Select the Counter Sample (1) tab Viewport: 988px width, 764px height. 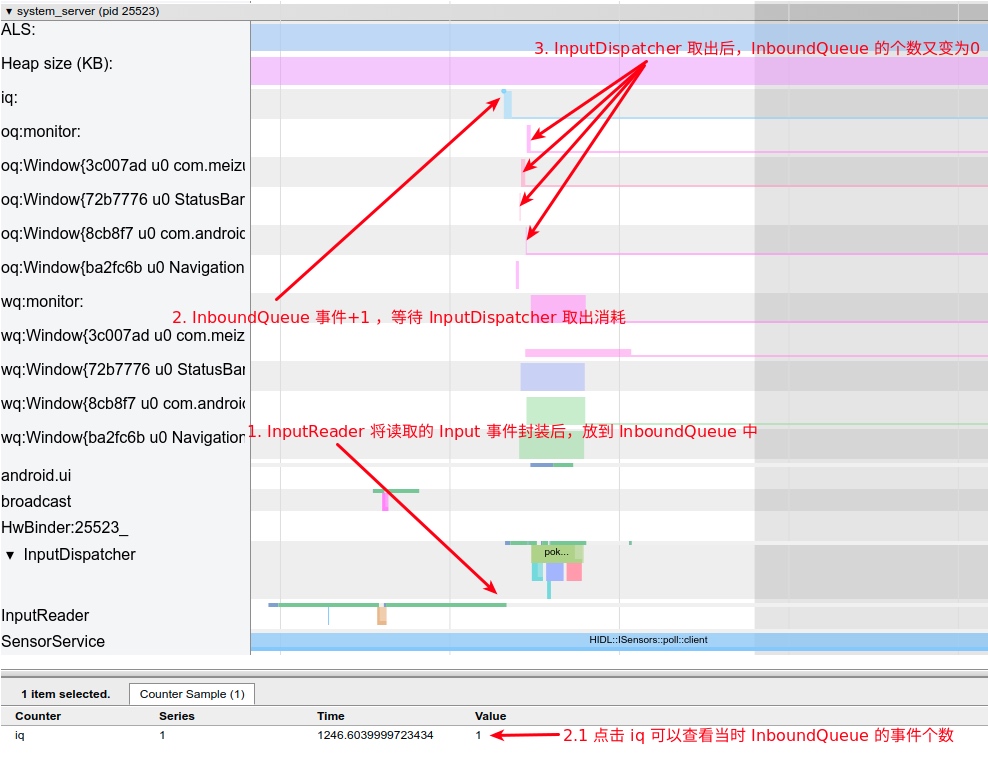pos(192,694)
